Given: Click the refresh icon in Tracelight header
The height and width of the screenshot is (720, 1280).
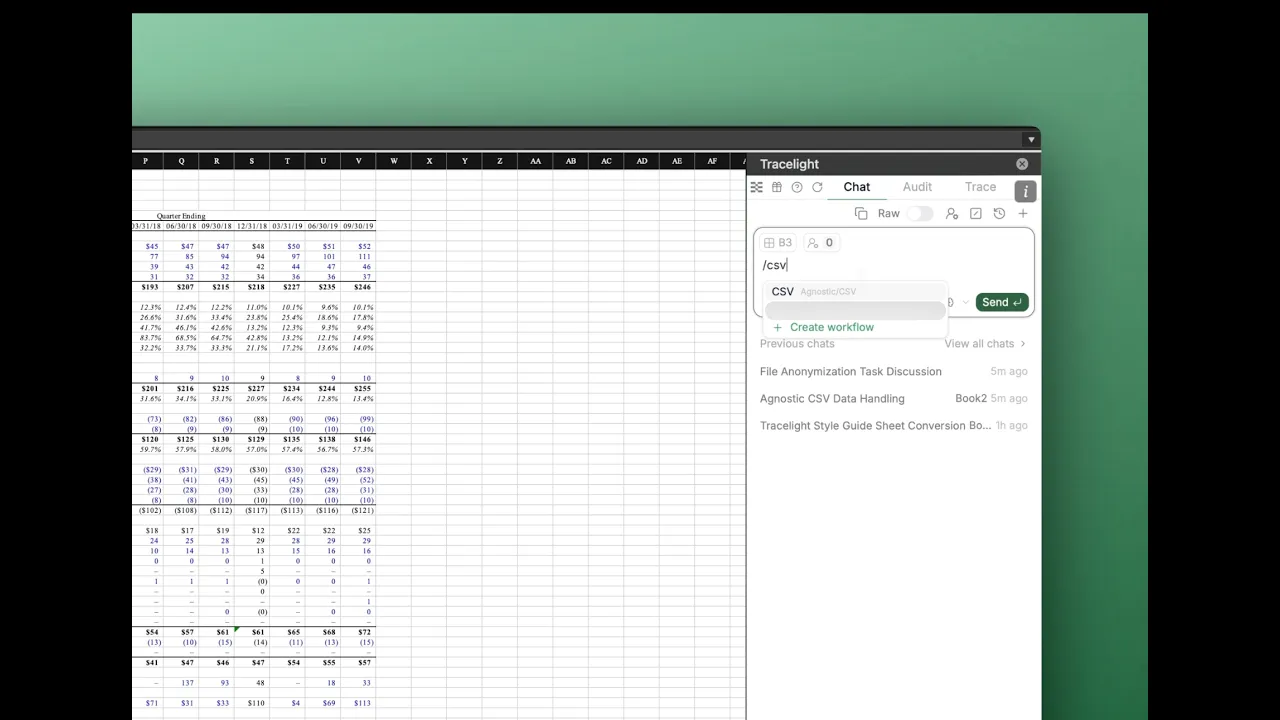Looking at the screenshot, I should point(817,187).
